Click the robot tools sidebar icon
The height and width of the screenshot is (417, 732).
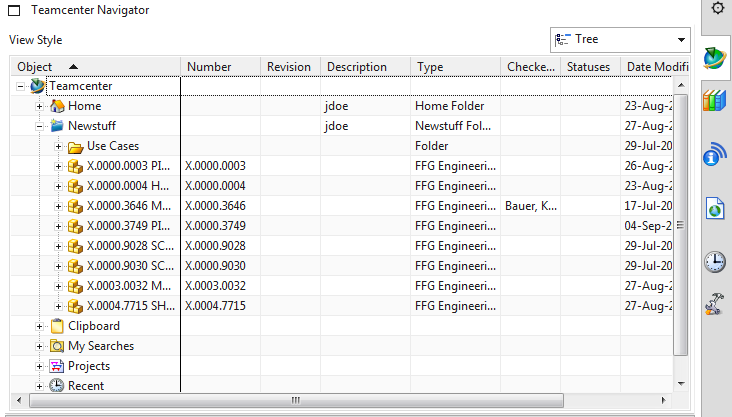715,304
